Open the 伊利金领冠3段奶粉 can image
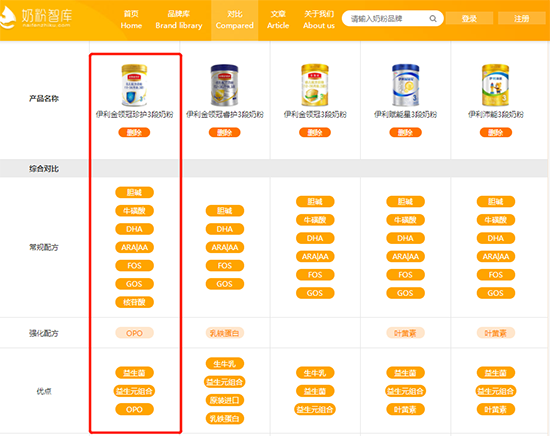Image resolution: width=550 pixels, height=436 pixels. [315, 85]
